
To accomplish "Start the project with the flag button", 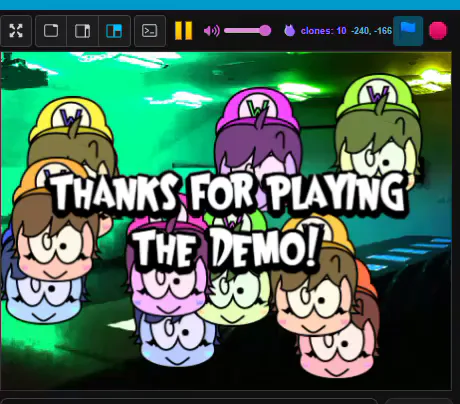I will coord(408,31).
